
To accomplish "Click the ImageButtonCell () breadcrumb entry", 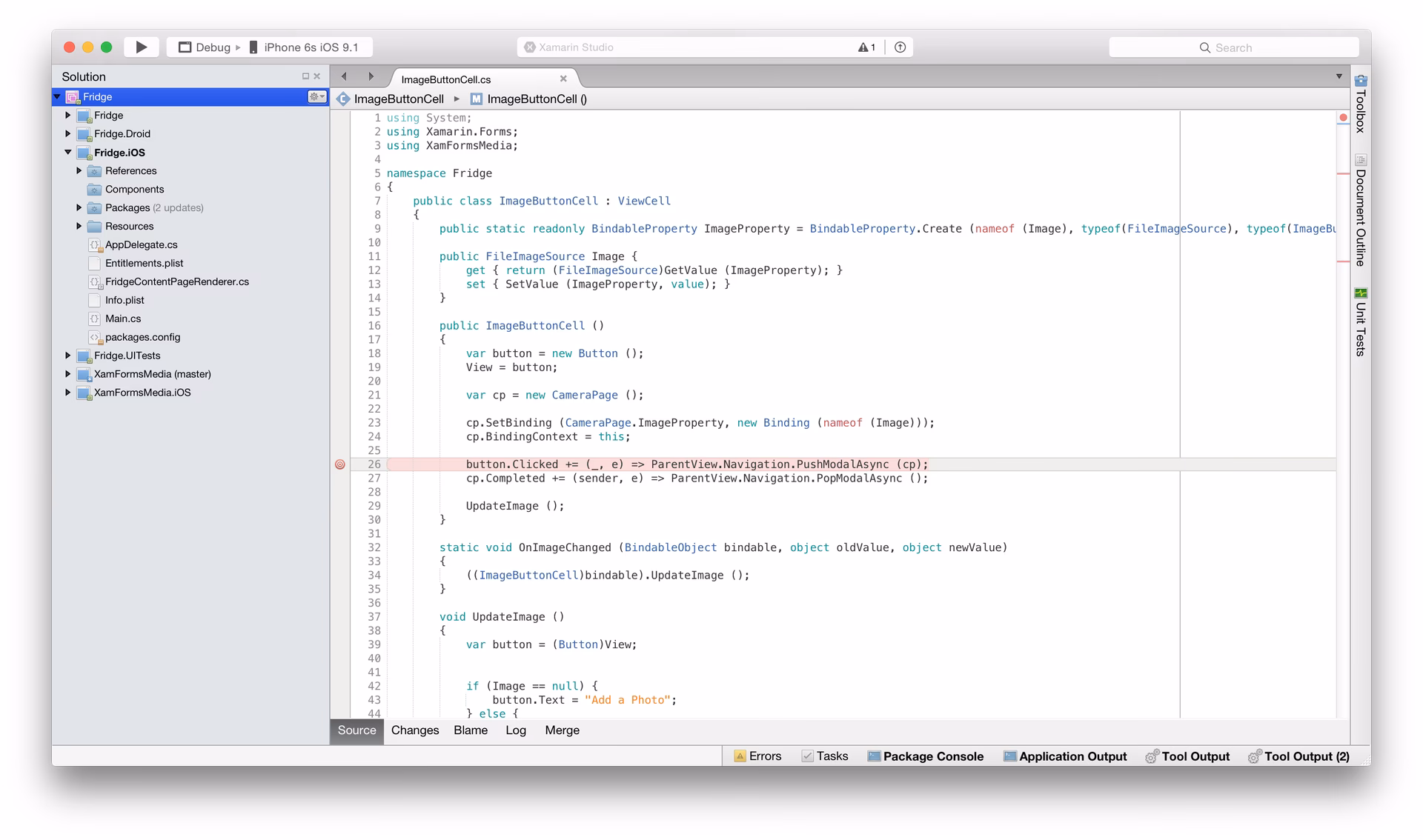I will pos(536,99).
